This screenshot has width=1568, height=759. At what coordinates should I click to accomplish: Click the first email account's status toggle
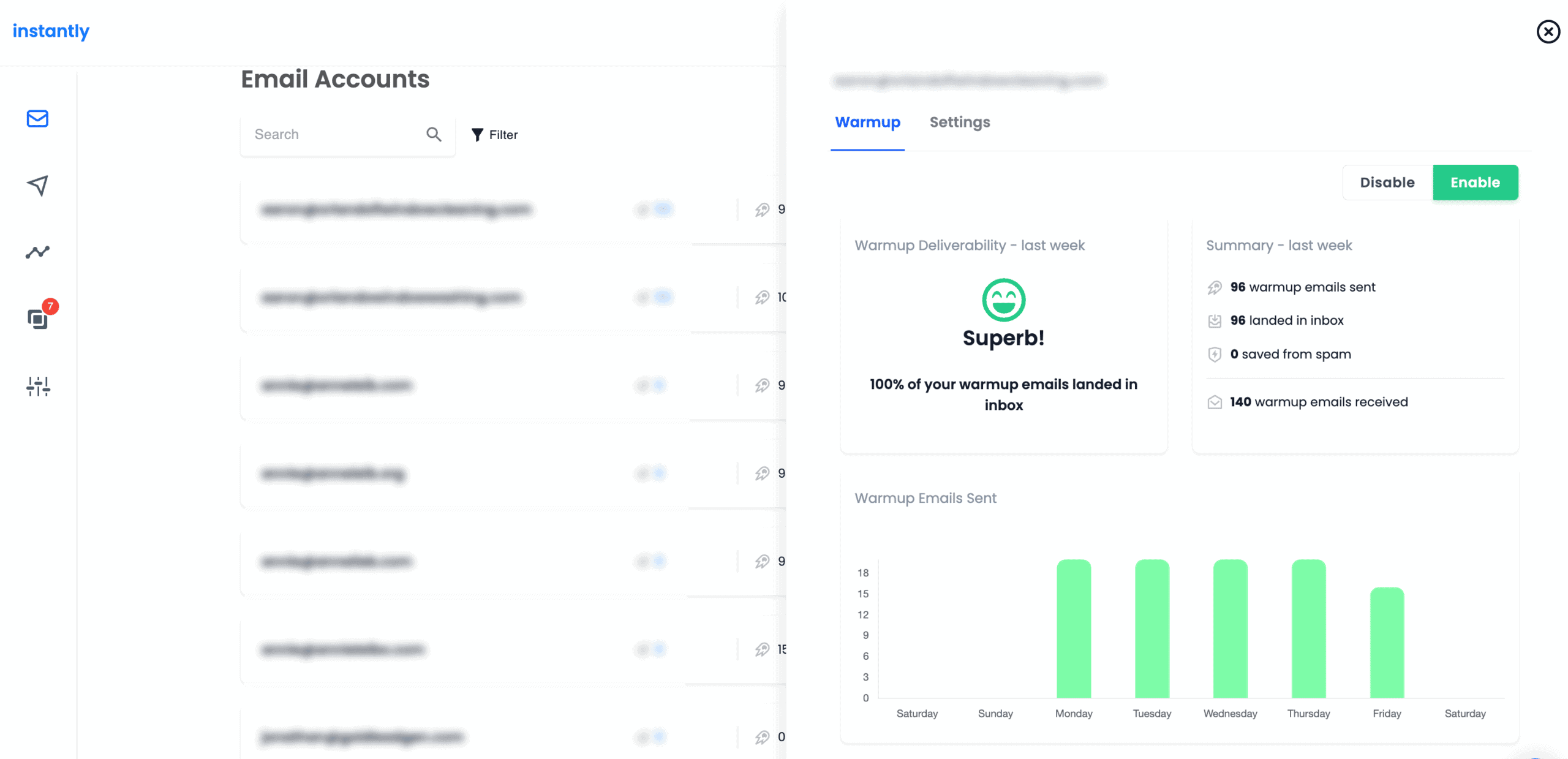(x=655, y=210)
